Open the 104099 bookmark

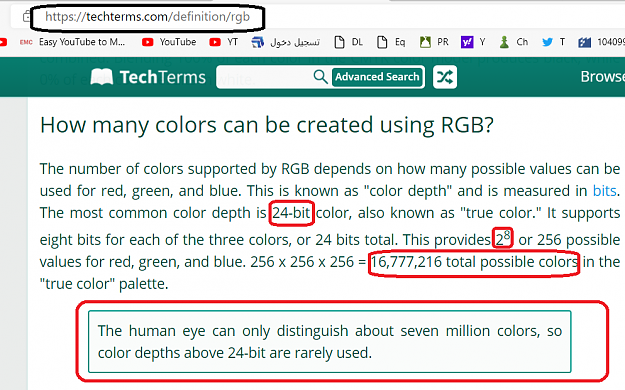click(x=601, y=42)
